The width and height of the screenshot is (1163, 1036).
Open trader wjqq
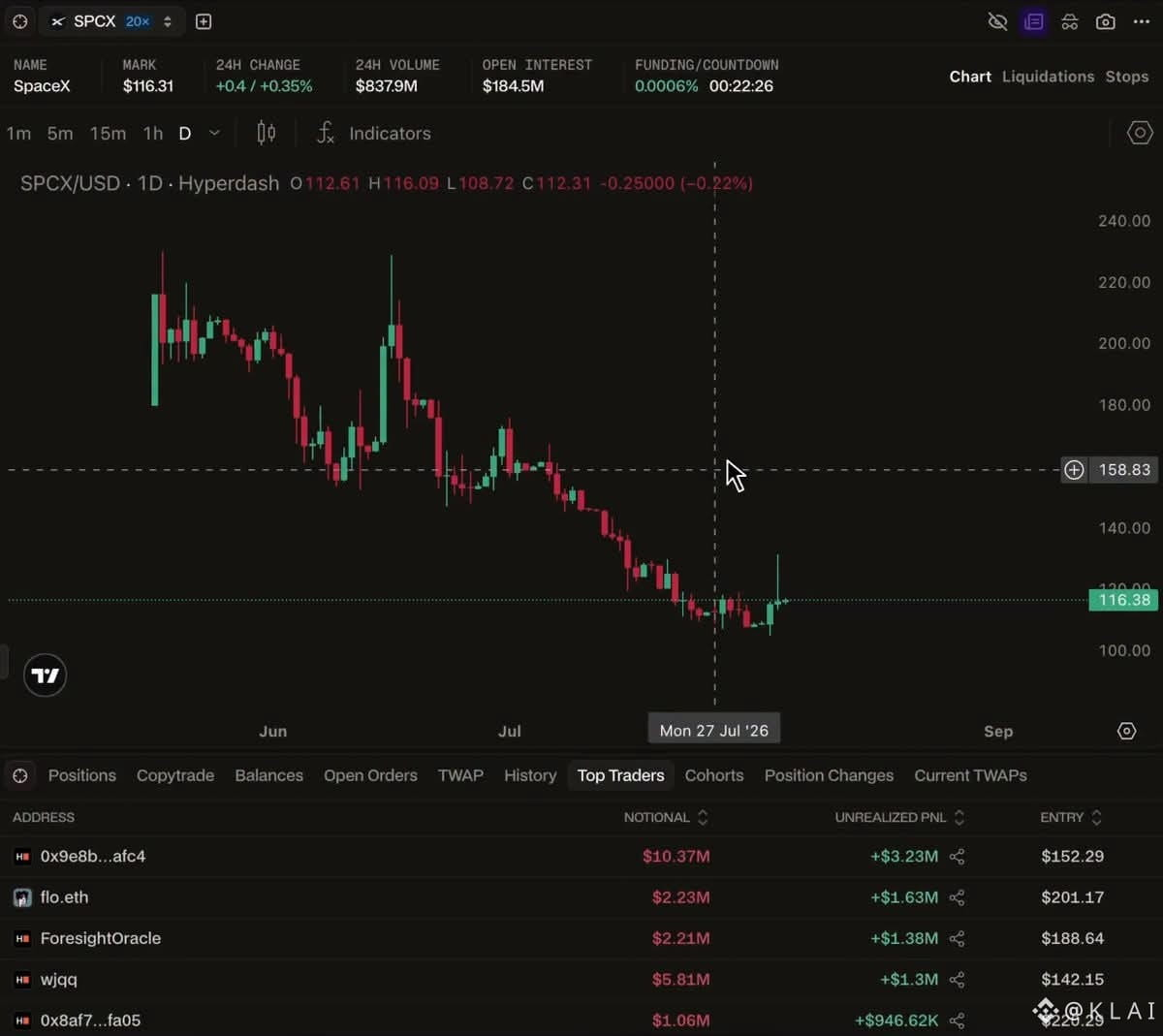click(x=58, y=980)
